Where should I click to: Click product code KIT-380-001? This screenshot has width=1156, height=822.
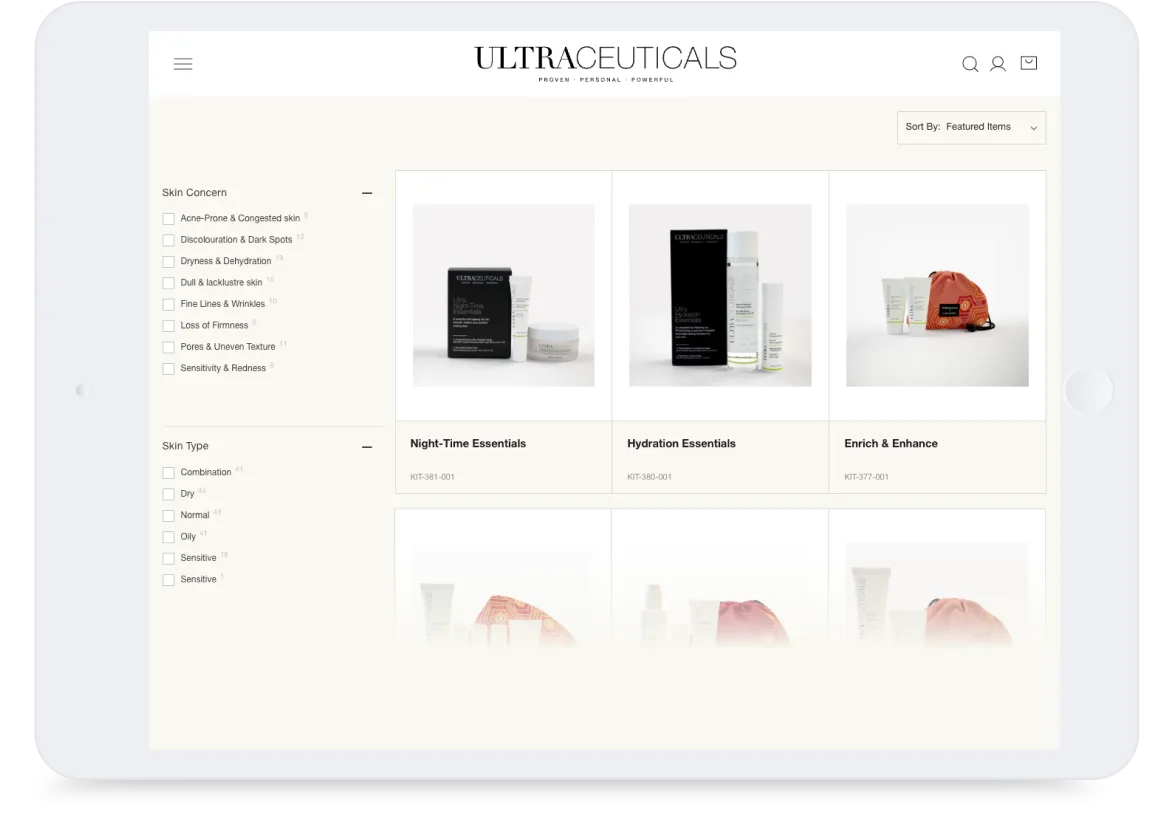click(x=650, y=477)
